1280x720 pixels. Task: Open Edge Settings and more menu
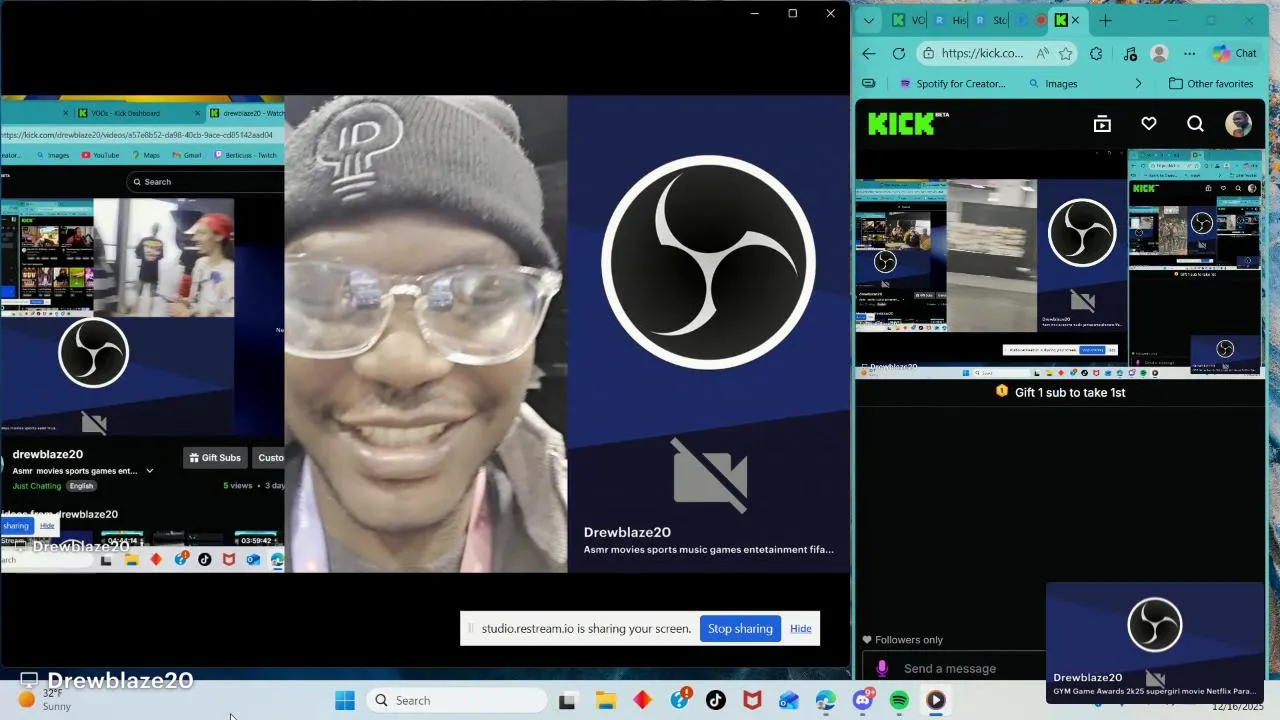[1189, 54]
